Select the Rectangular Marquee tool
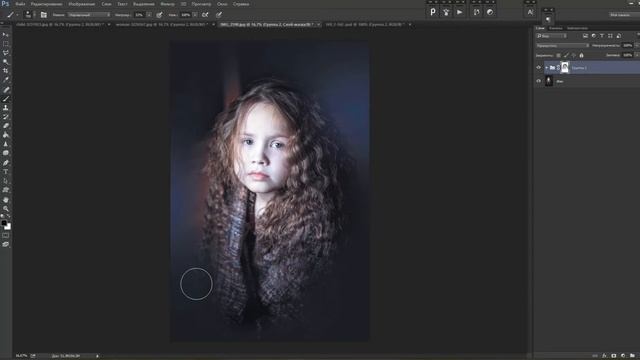 pyautogui.click(x=6, y=44)
